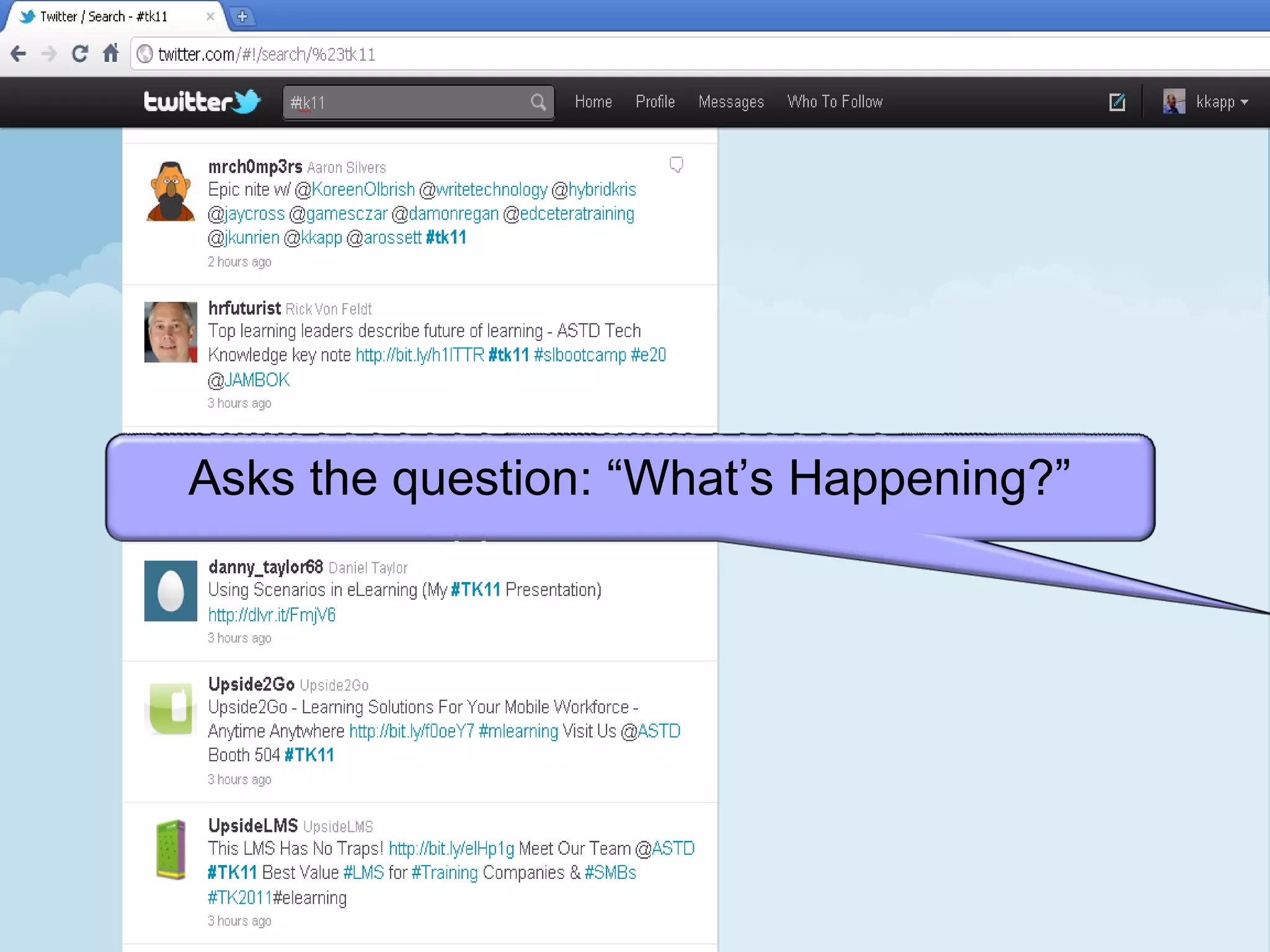Open a new browser tab
Image resolution: width=1270 pixels, height=952 pixels.
(242, 17)
